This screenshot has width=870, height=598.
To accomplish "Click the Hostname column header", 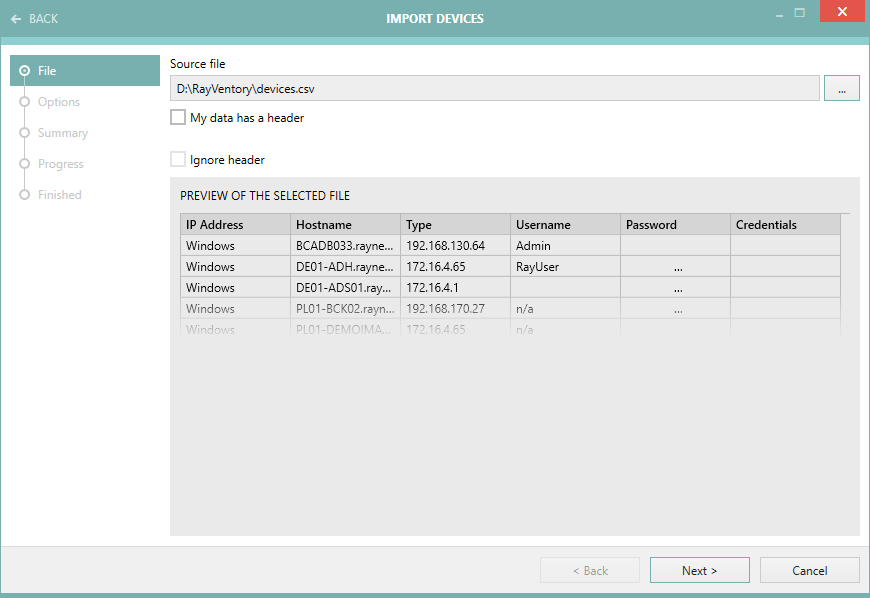I will (x=345, y=225).
